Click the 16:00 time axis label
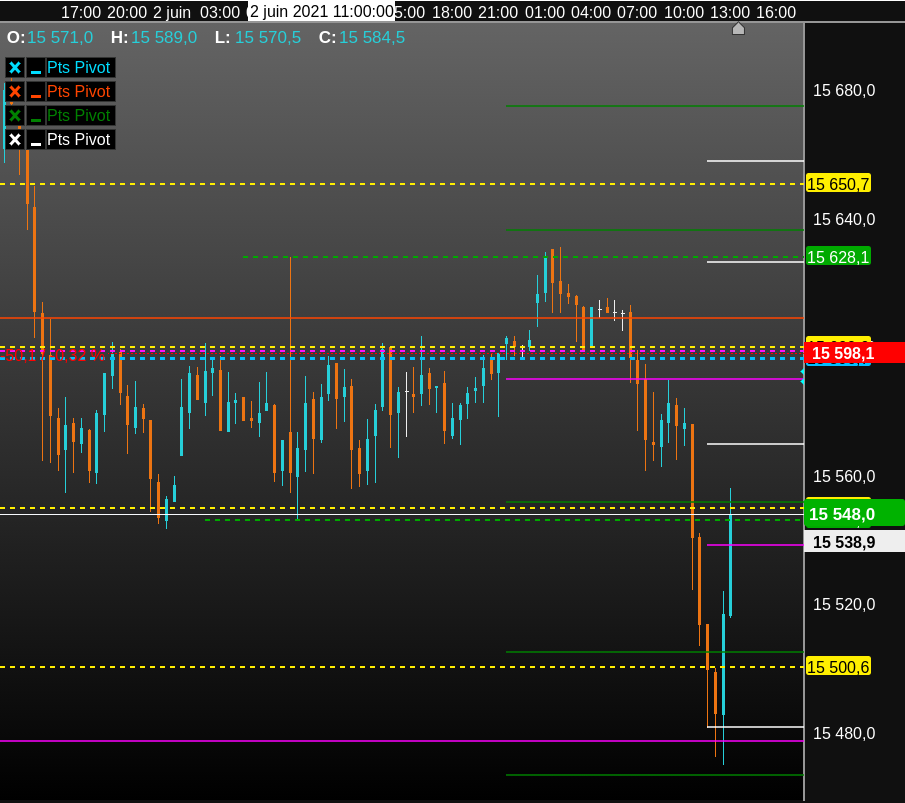Viewport: 905px width, 803px height. tap(776, 12)
